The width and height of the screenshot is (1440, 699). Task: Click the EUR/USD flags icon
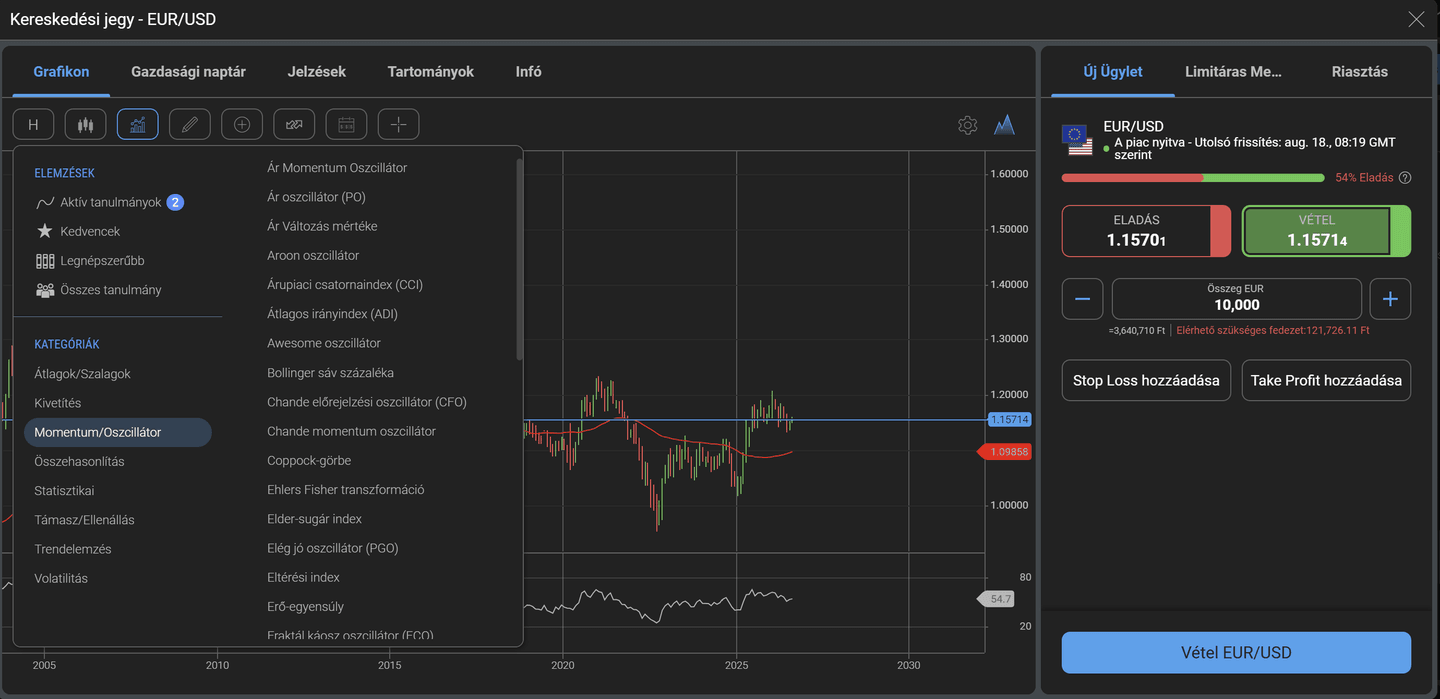(x=1078, y=140)
